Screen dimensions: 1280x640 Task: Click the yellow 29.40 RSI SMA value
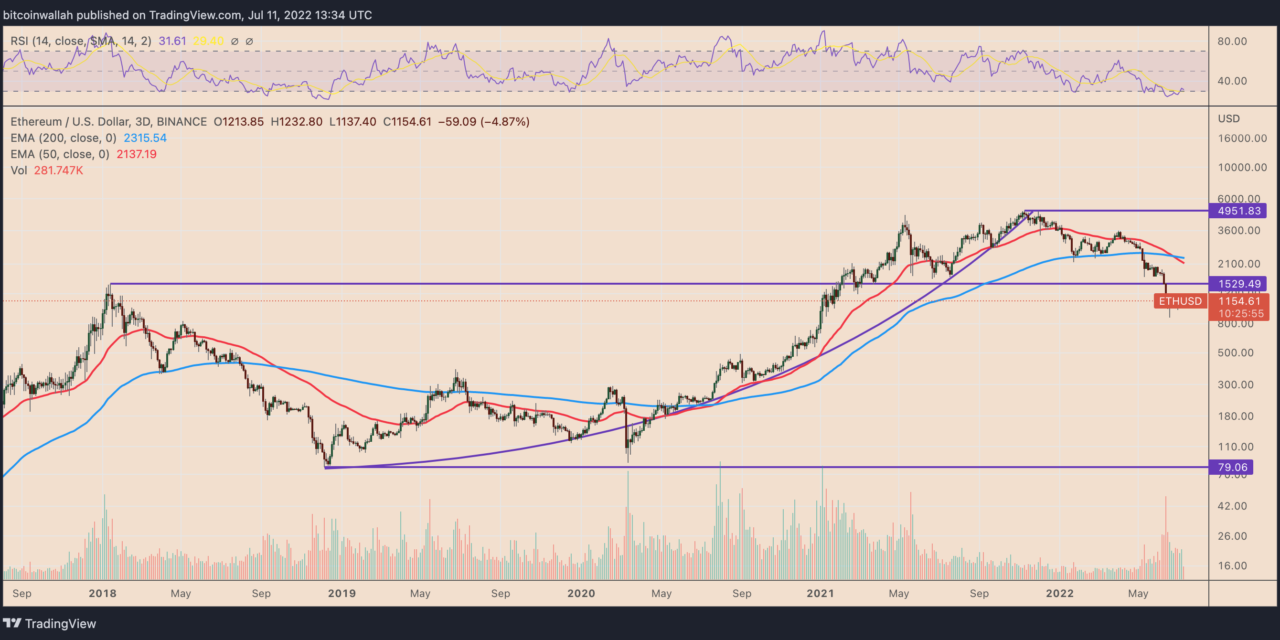click(x=212, y=41)
